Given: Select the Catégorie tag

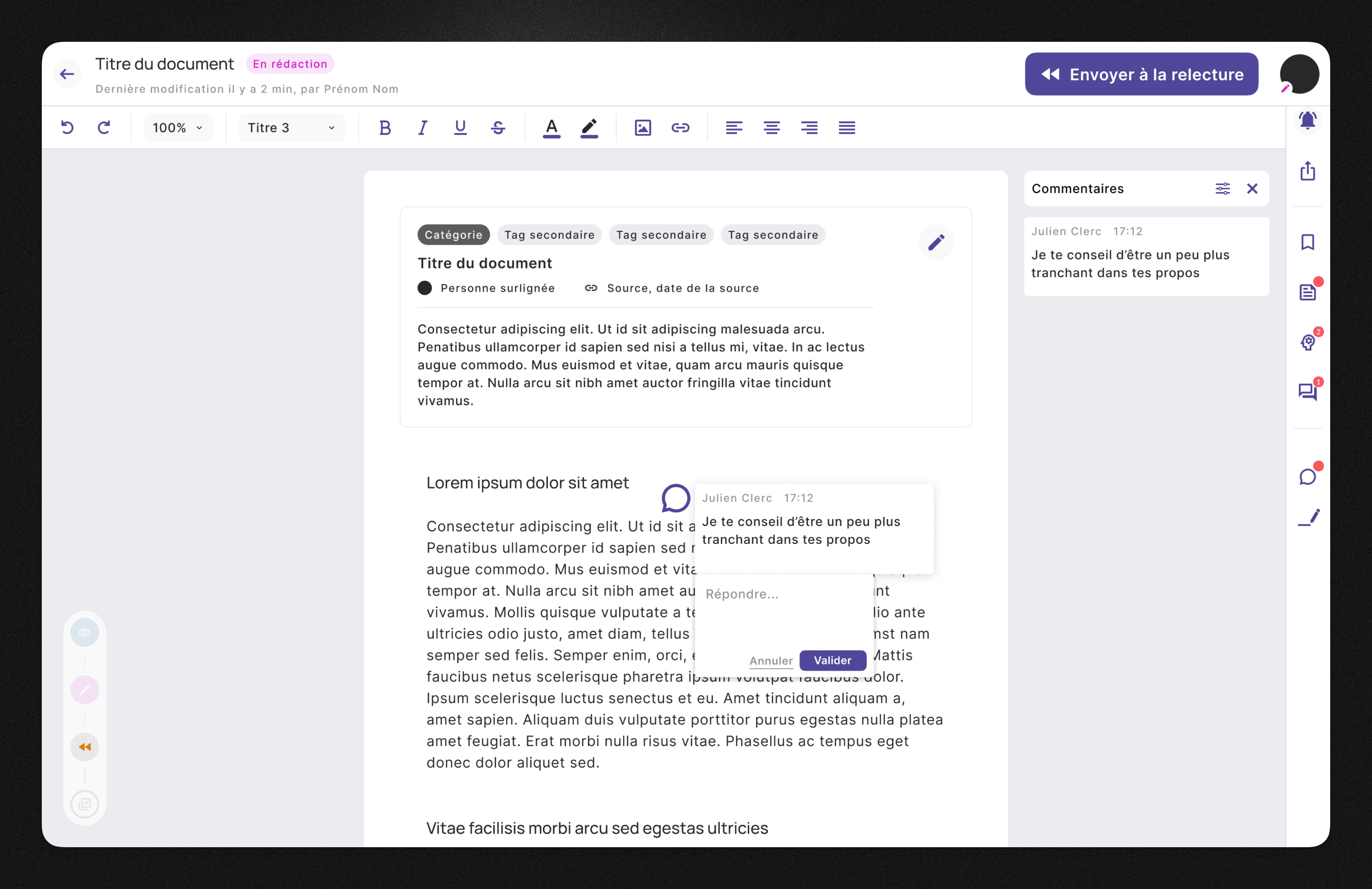Looking at the screenshot, I should tap(453, 234).
